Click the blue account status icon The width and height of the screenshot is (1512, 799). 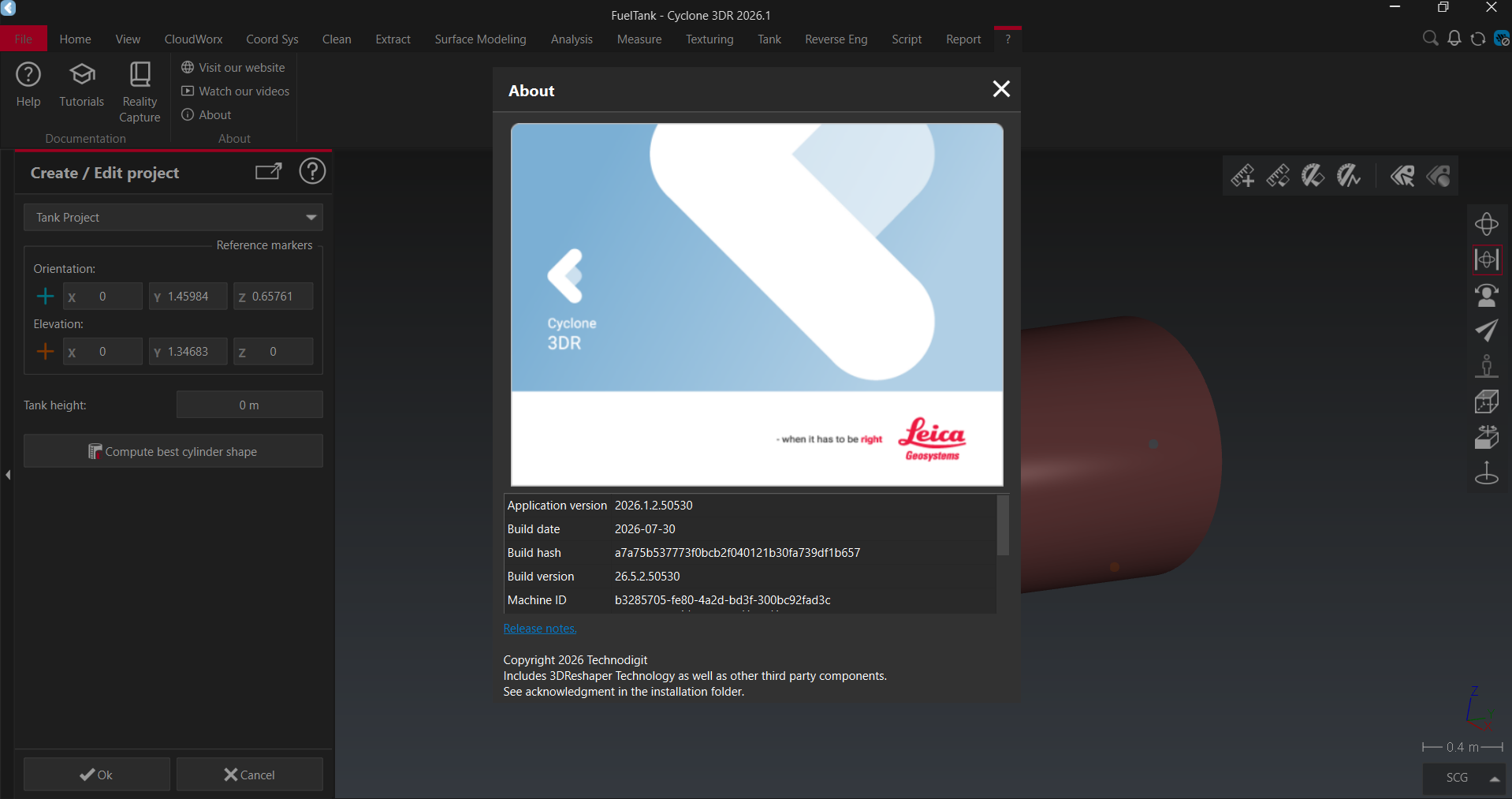point(1502,39)
